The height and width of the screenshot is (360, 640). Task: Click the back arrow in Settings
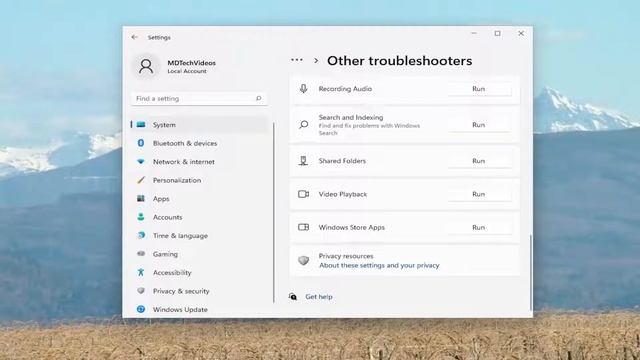pos(134,37)
